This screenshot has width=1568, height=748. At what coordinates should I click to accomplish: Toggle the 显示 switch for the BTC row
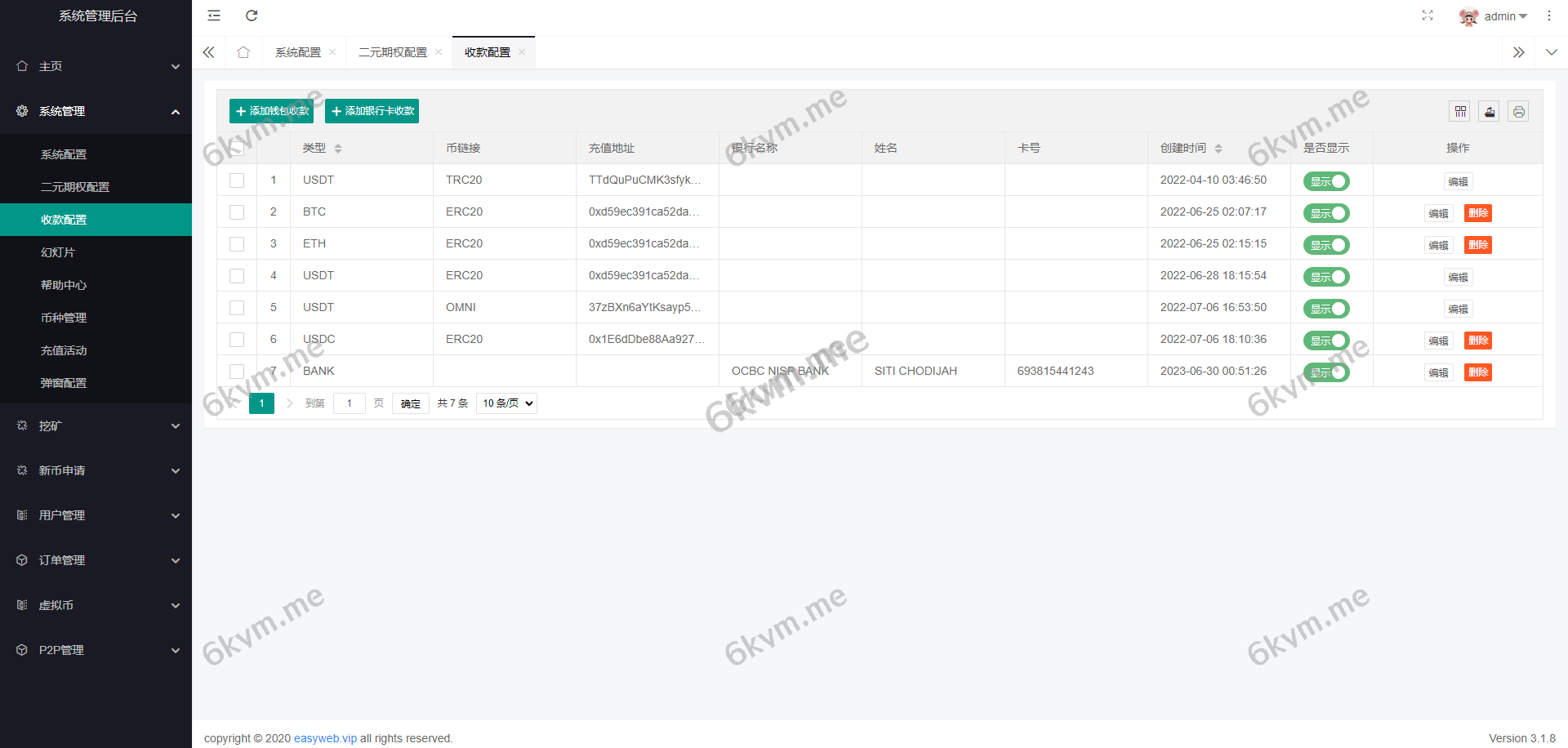pyautogui.click(x=1325, y=213)
